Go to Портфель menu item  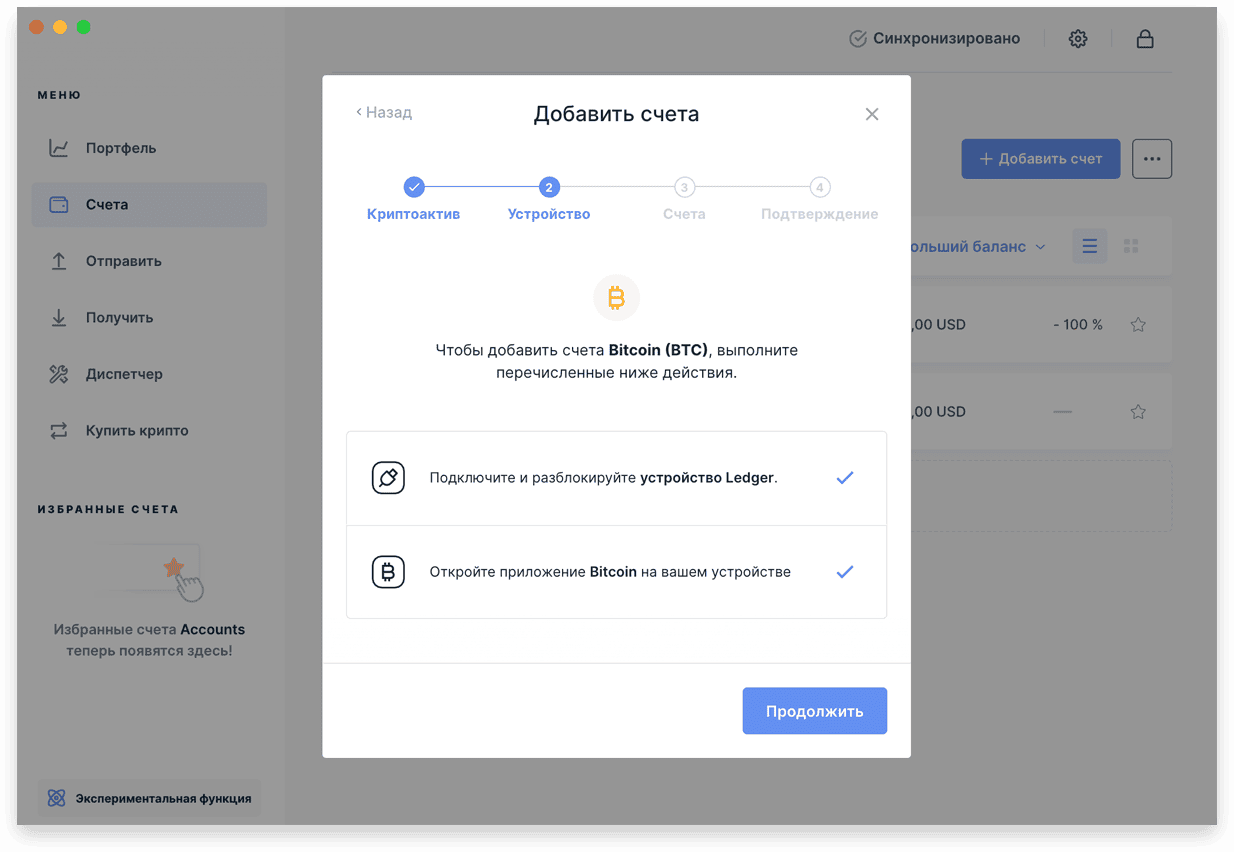pyautogui.click(x=149, y=148)
